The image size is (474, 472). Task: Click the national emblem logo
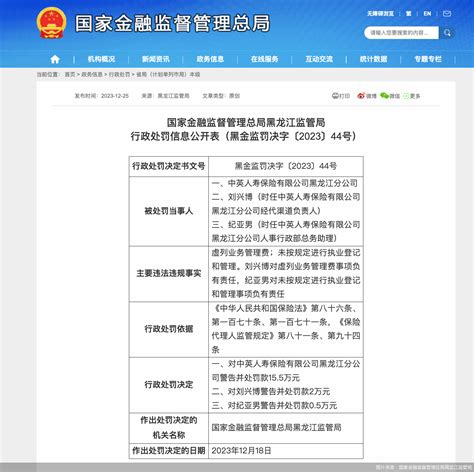pos(51,23)
